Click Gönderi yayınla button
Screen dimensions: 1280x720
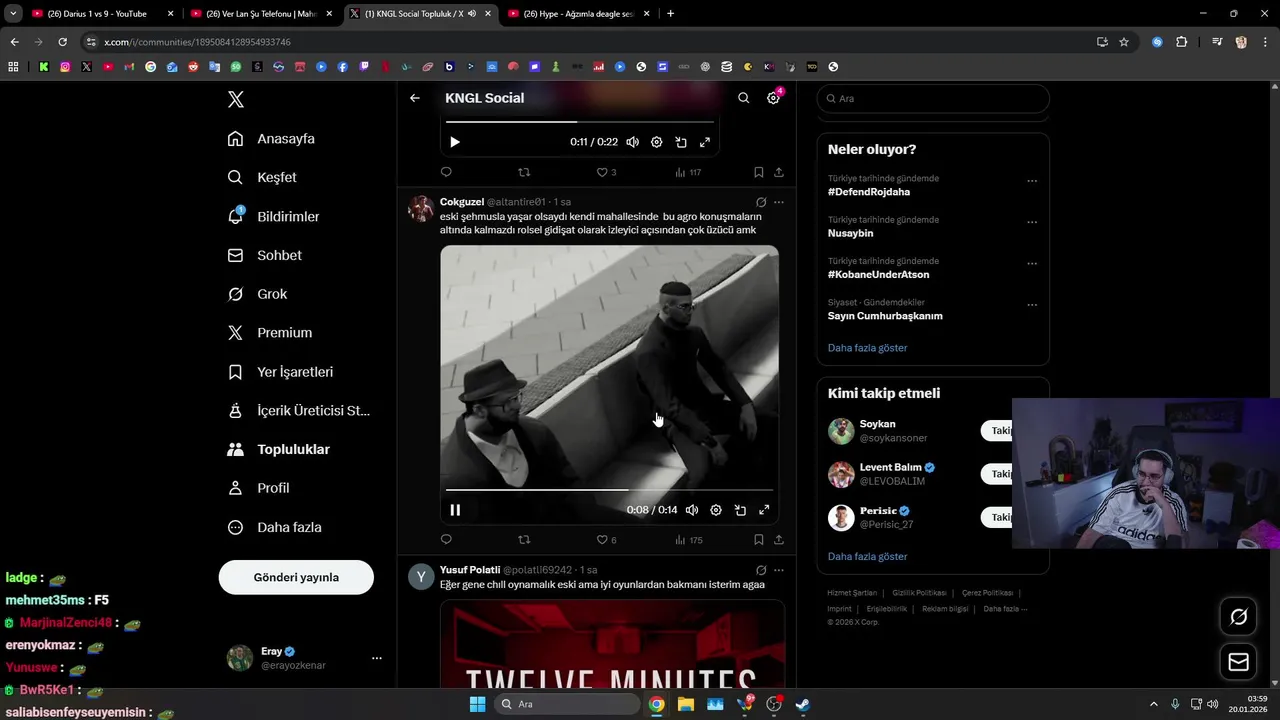tap(296, 577)
